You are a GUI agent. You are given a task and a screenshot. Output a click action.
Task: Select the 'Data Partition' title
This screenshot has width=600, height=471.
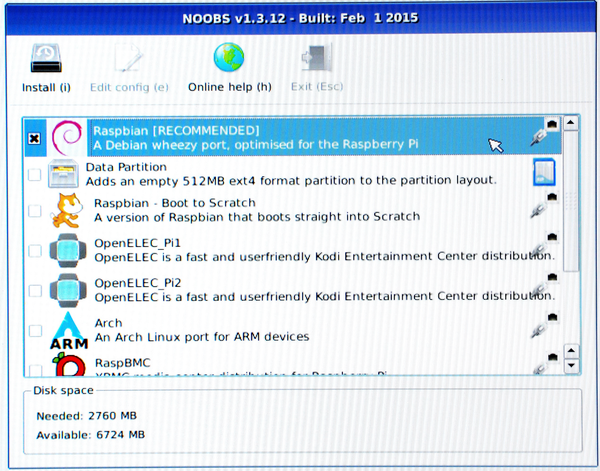click(x=126, y=167)
